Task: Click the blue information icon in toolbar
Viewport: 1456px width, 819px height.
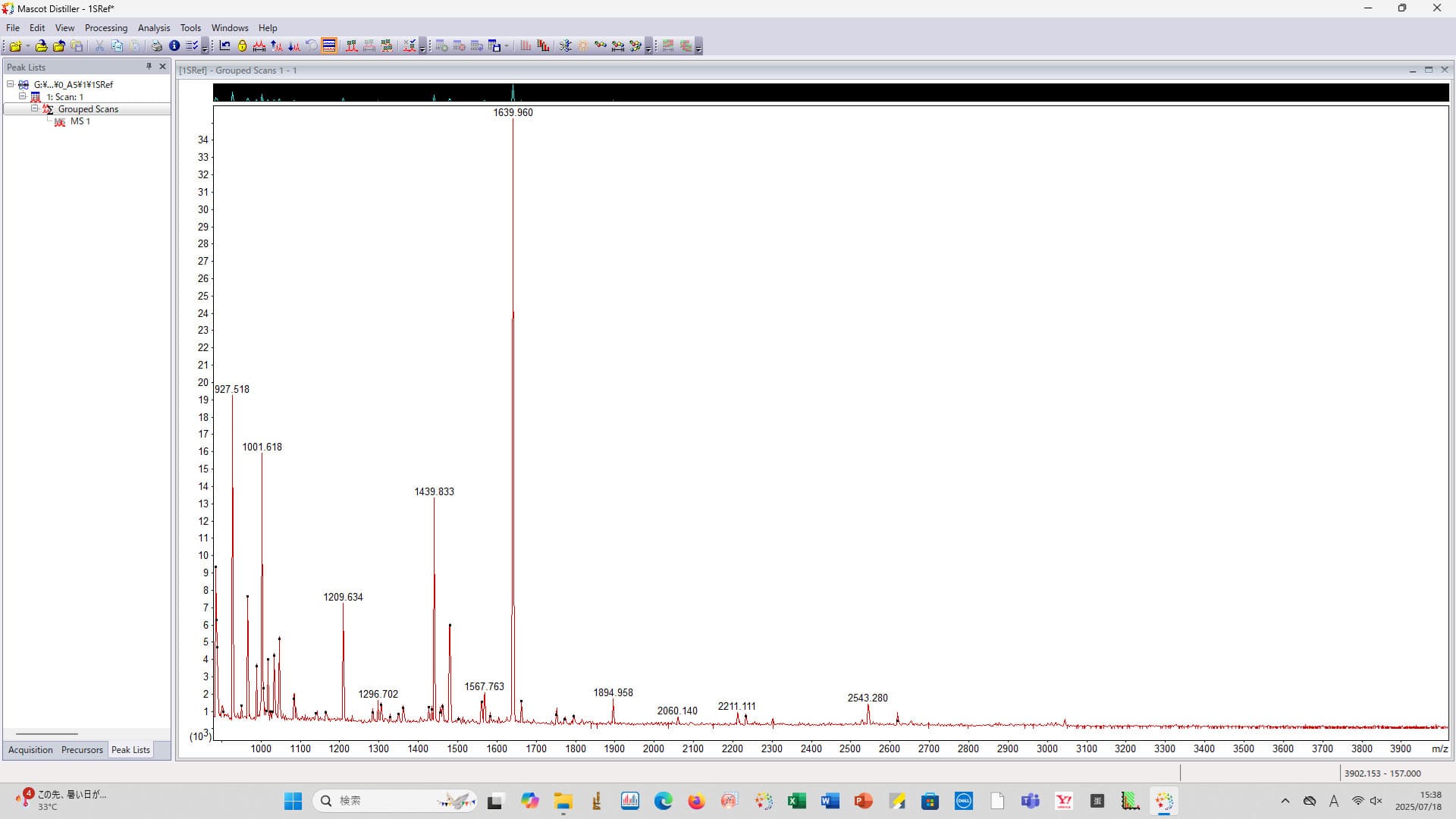Action: tap(174, 46)
